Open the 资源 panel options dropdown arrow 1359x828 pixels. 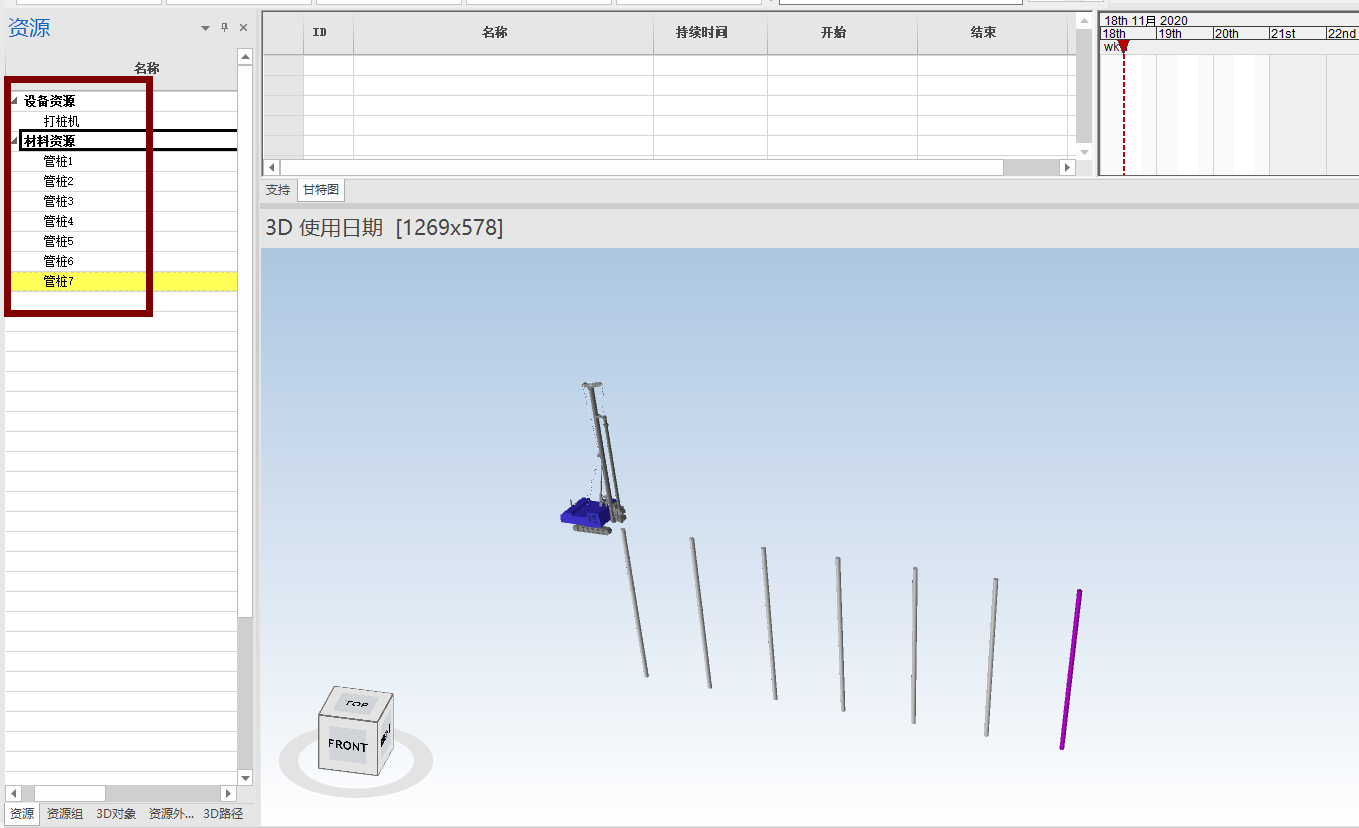pyautogui.click(x=206, y=28)
